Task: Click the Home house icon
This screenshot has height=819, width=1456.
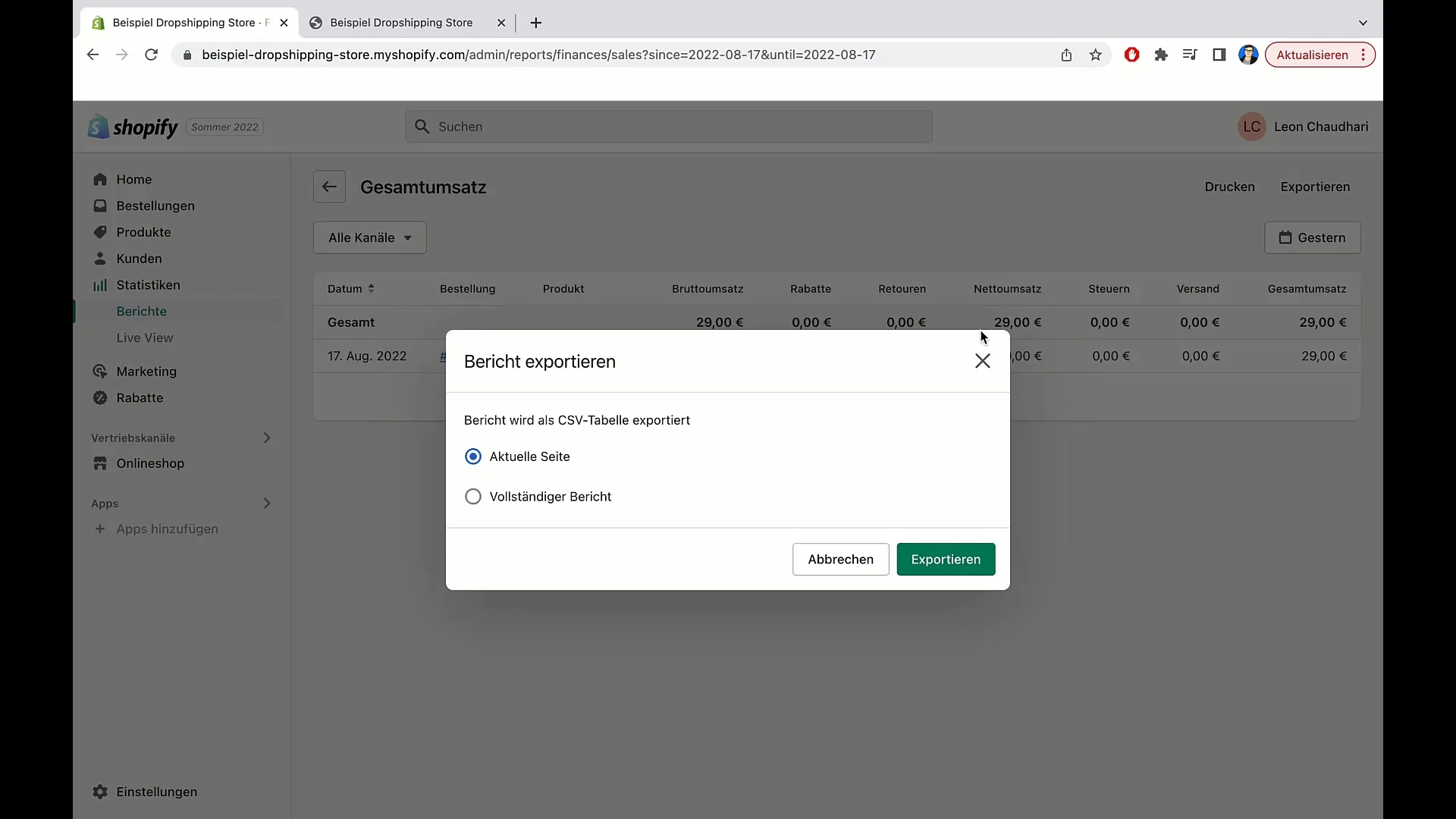Action: click(100, 180)
